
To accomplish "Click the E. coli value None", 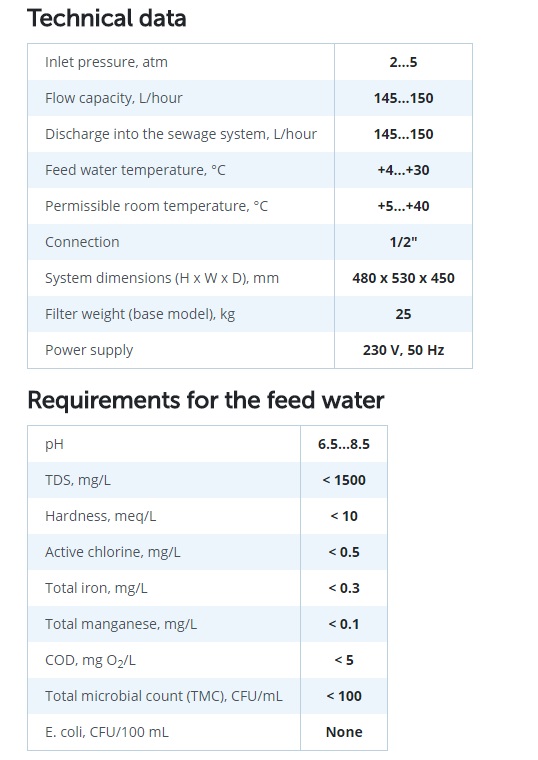I will coord(344,732).
